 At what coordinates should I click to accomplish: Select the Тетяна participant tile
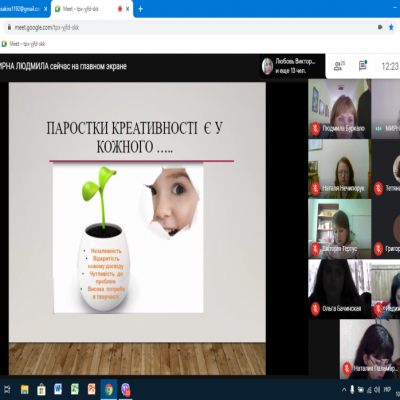pyautogui.click(x=386, y=169)
